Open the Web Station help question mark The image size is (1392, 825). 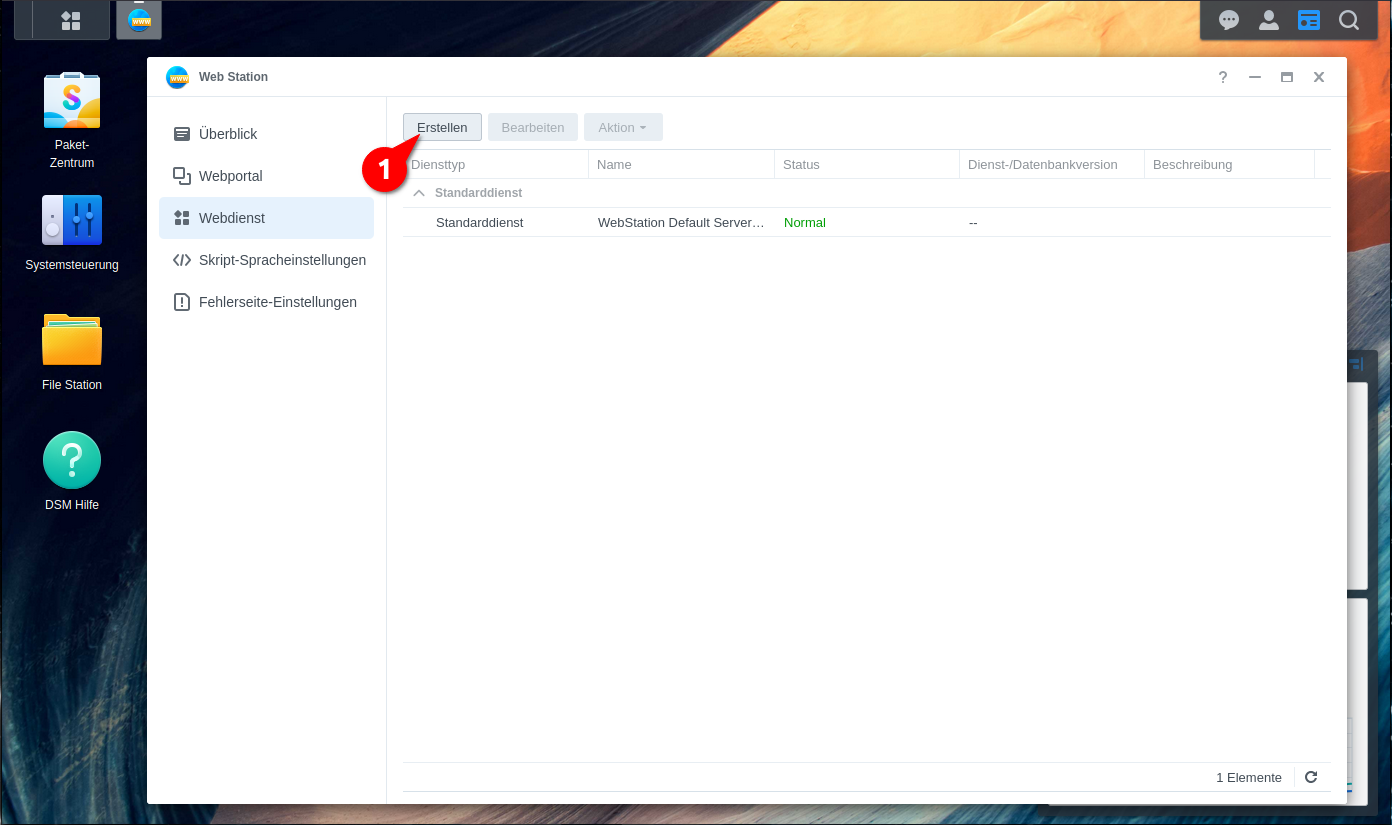(1223, 77)
